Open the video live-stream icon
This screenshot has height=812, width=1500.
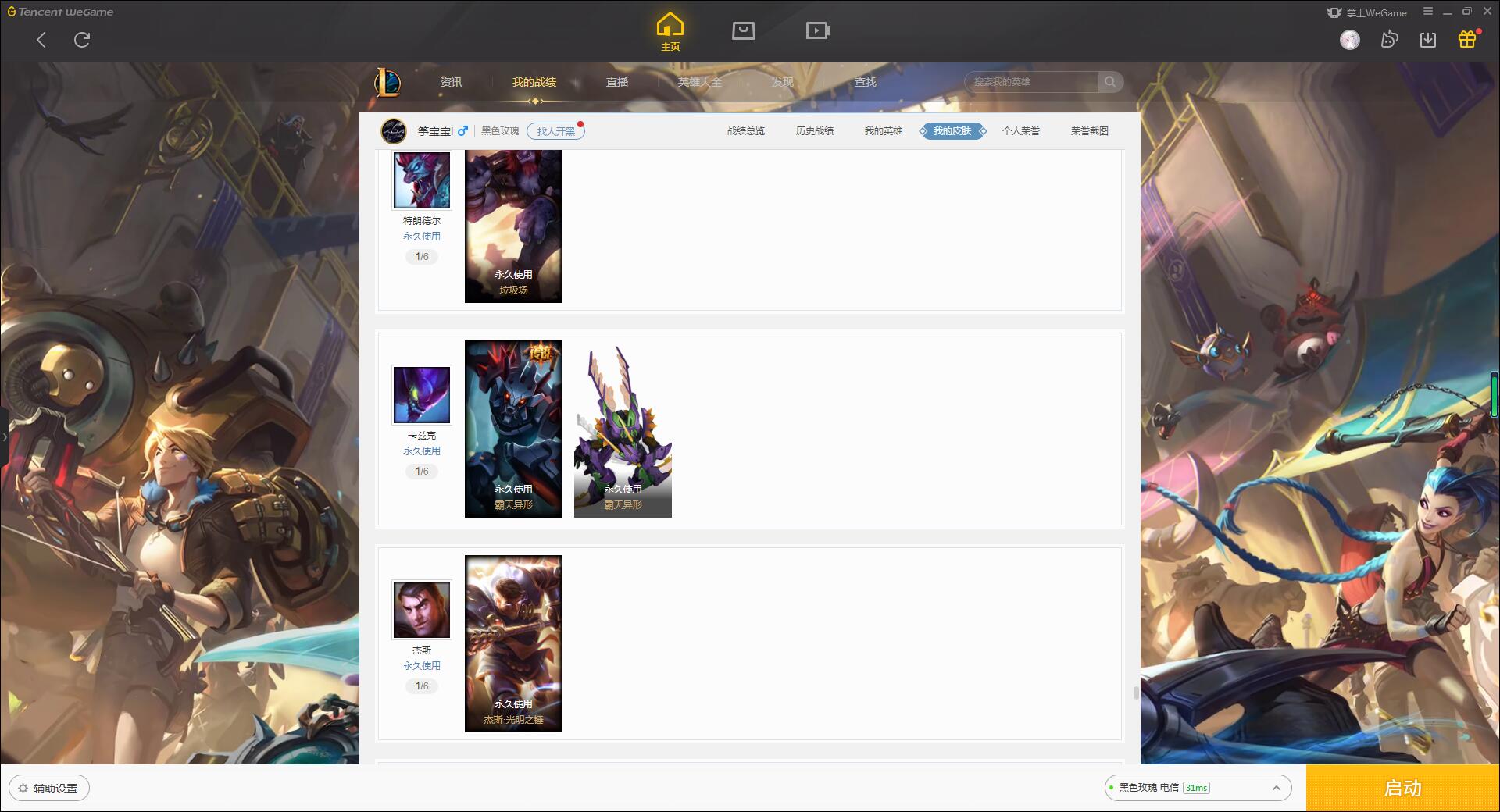pyautogui.click(x=817, y=31)
